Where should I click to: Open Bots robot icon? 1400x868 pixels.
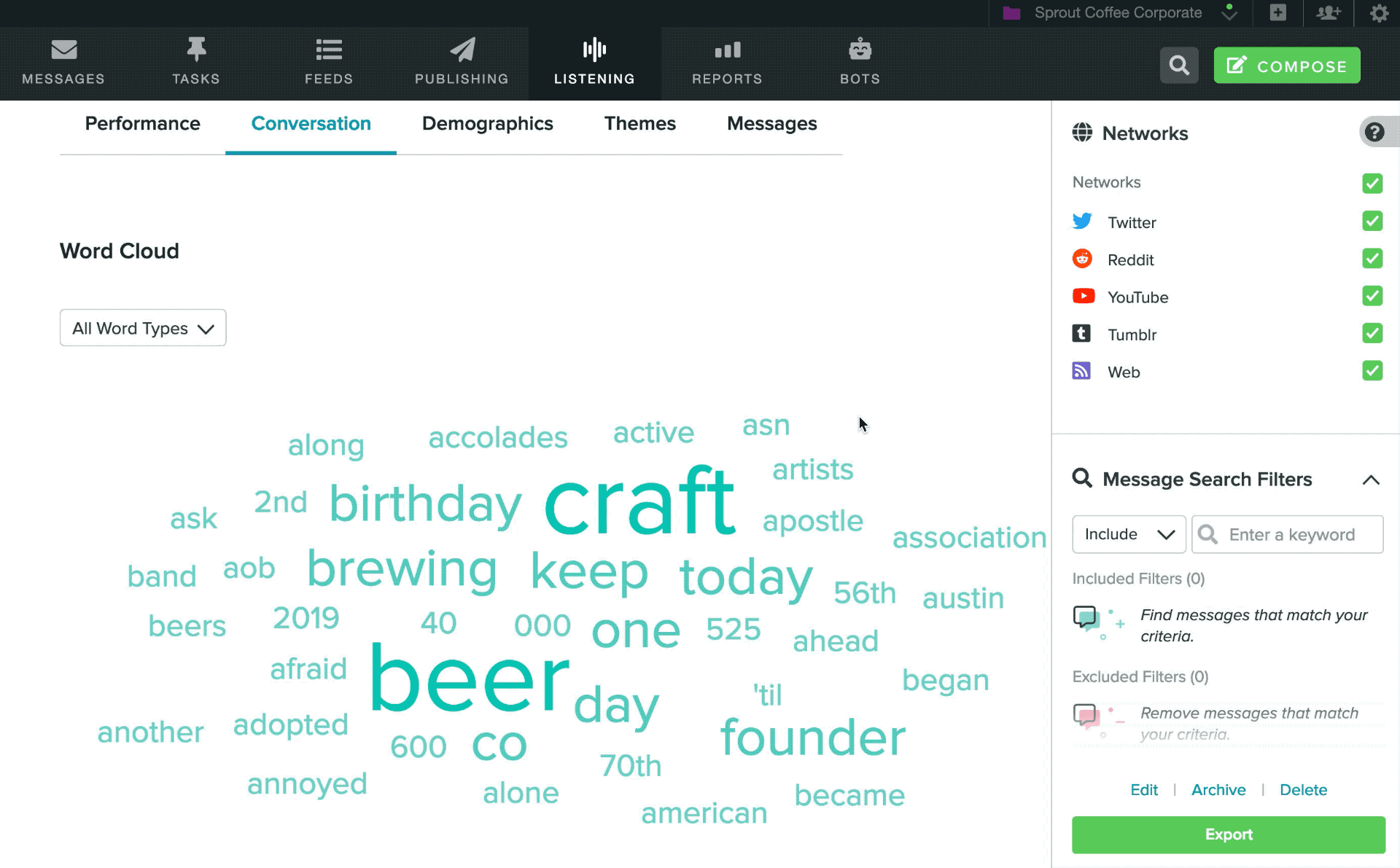[860, 49]
